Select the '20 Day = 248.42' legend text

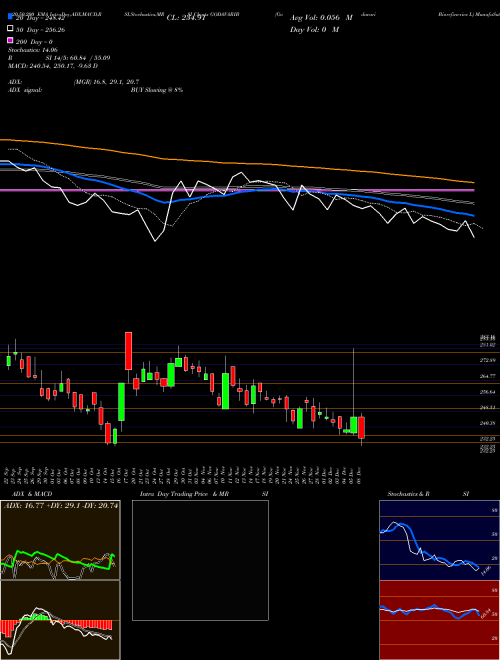tap(40, 19)
